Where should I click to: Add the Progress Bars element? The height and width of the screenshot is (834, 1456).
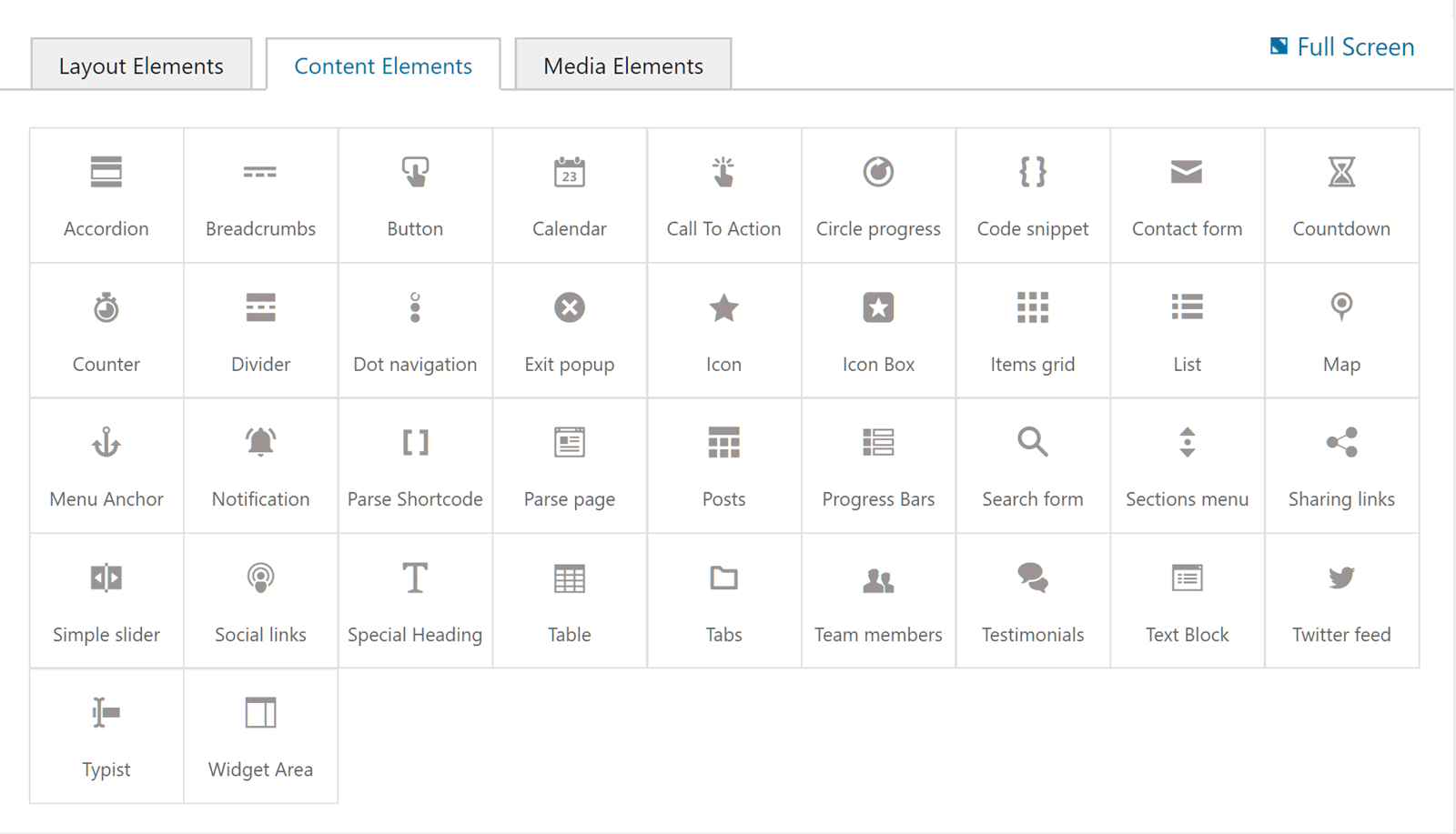[x=878, y=443]
